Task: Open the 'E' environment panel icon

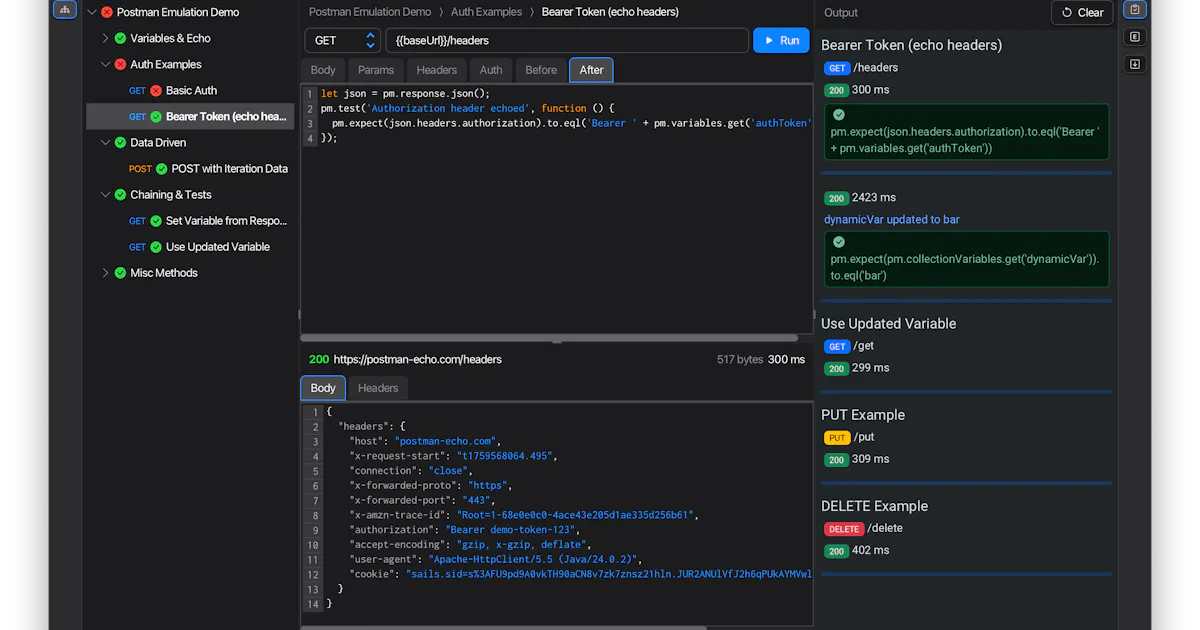Action: 1134,37
